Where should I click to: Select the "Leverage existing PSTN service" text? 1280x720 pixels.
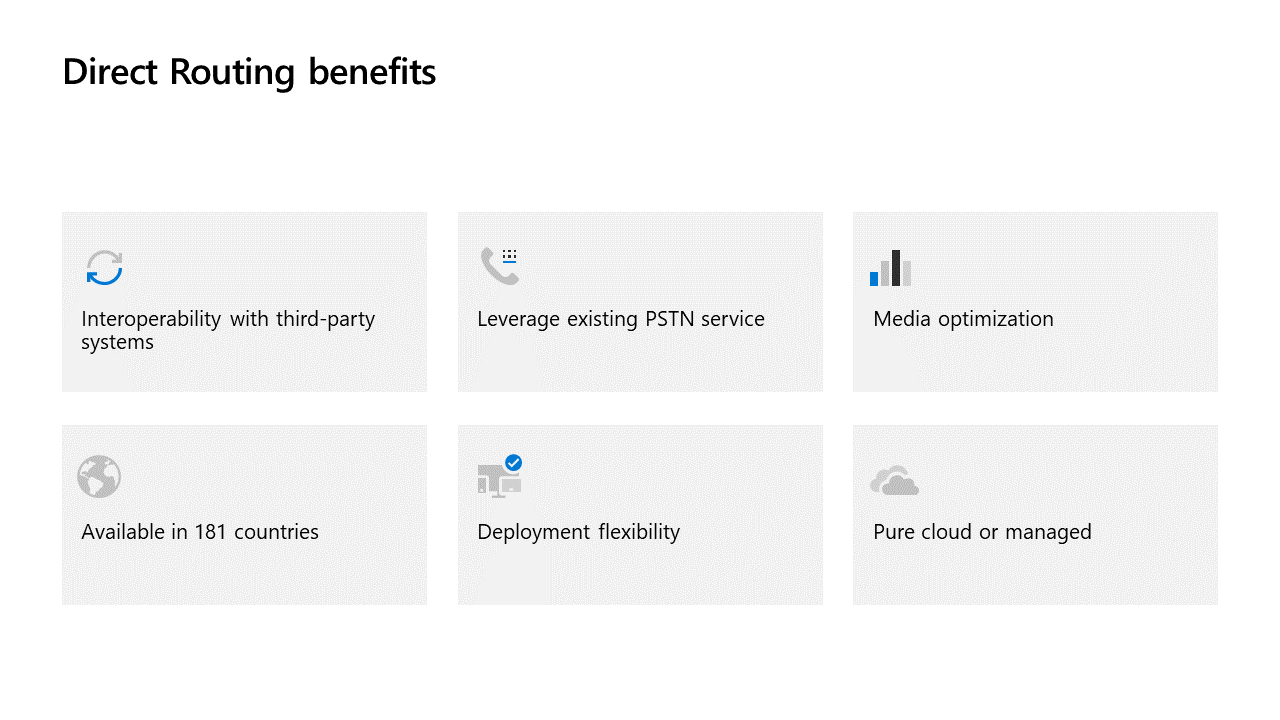tap(621, 319)
